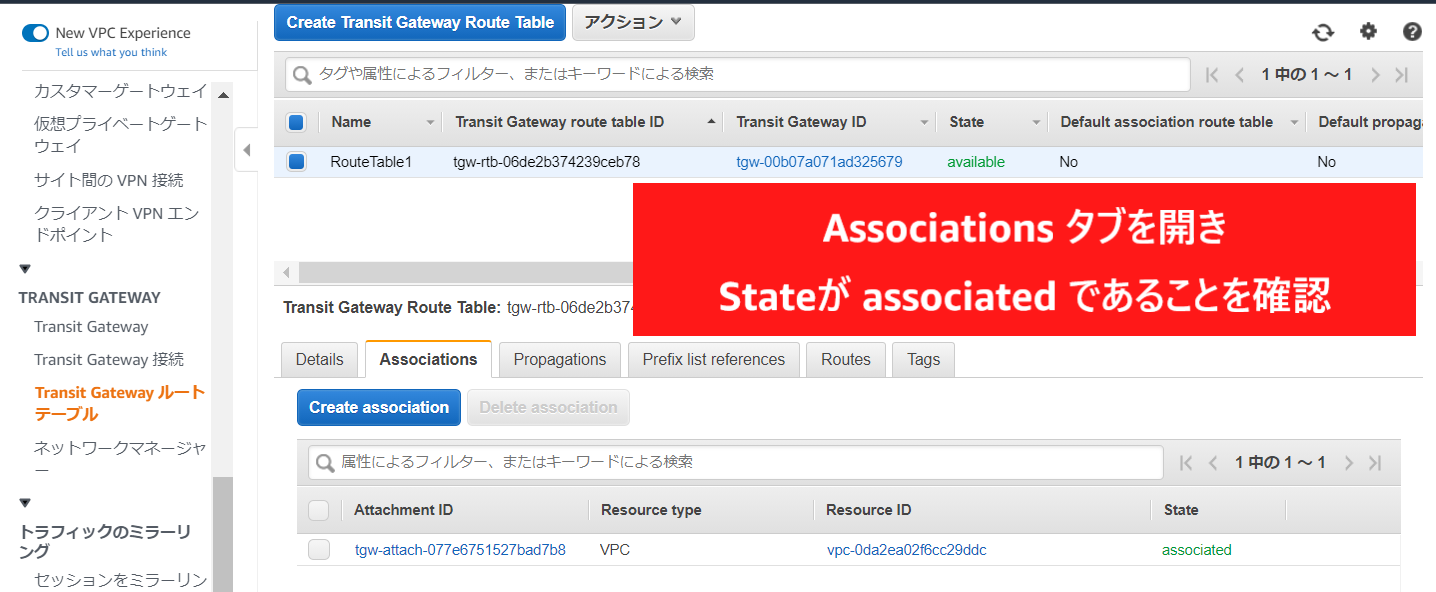This screenshot has height=592, width=1436.
Task: Click the refresh icon in top toolbar
Action: click(1323, 32)
